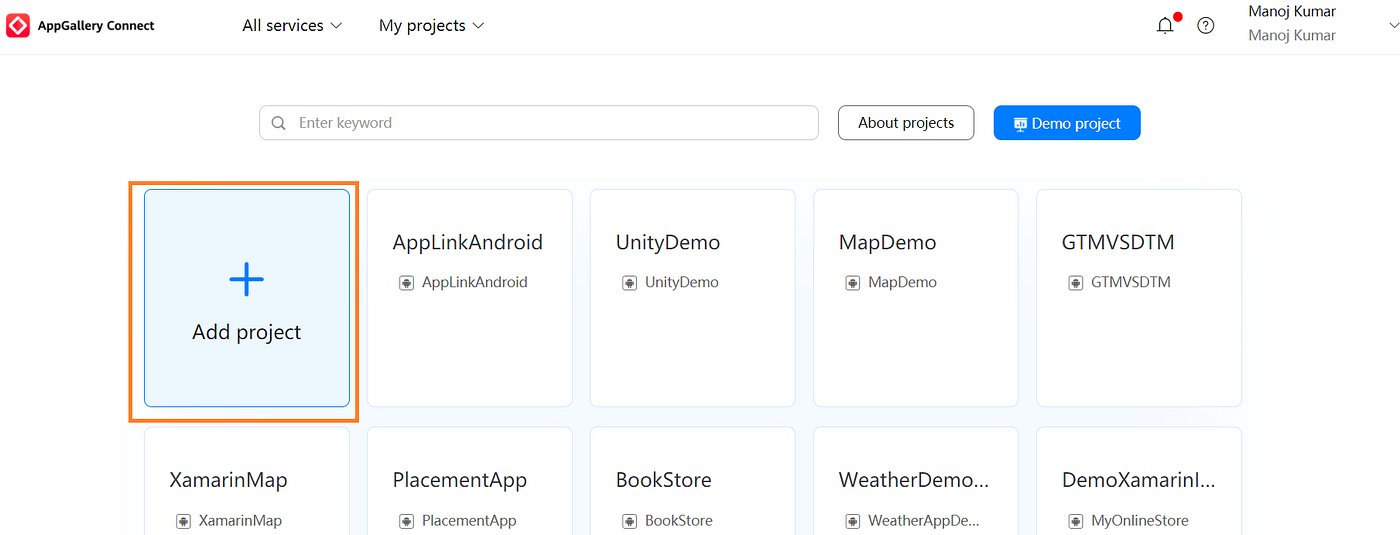Select the PlacementApp app name under its card

(470, 521)
